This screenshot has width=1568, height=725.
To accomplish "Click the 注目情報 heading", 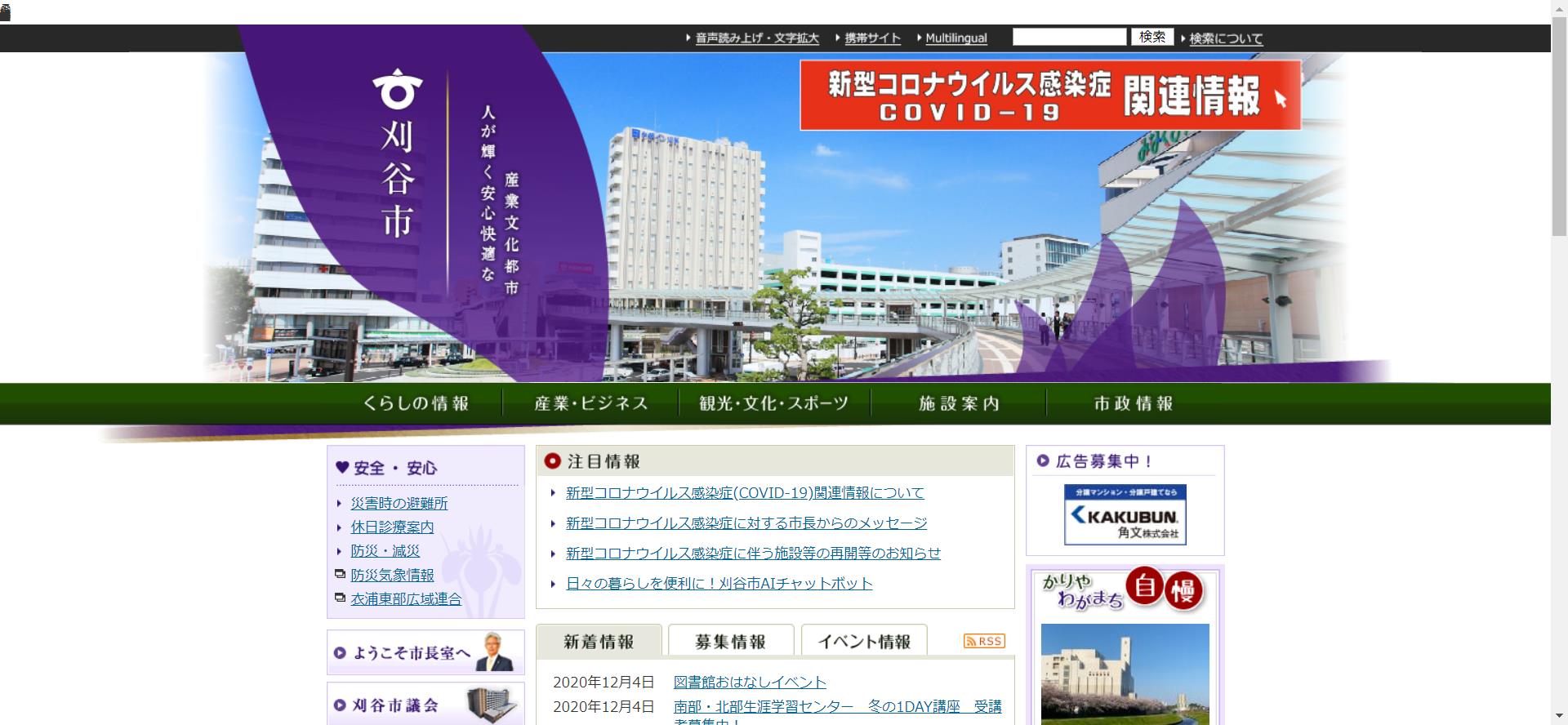I will click(604, 461).
